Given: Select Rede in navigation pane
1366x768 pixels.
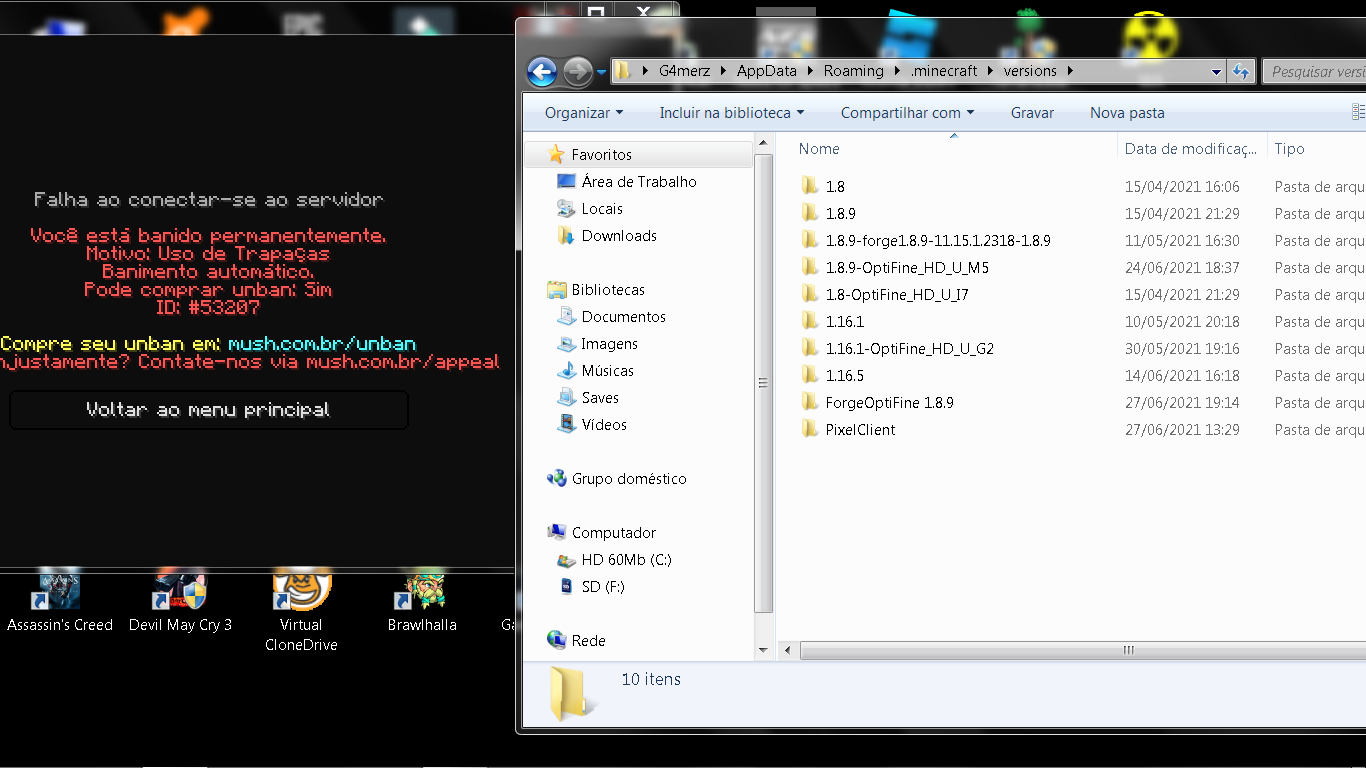Looking at the screenshot, I should pyautogui.click(x=588, y=641).
